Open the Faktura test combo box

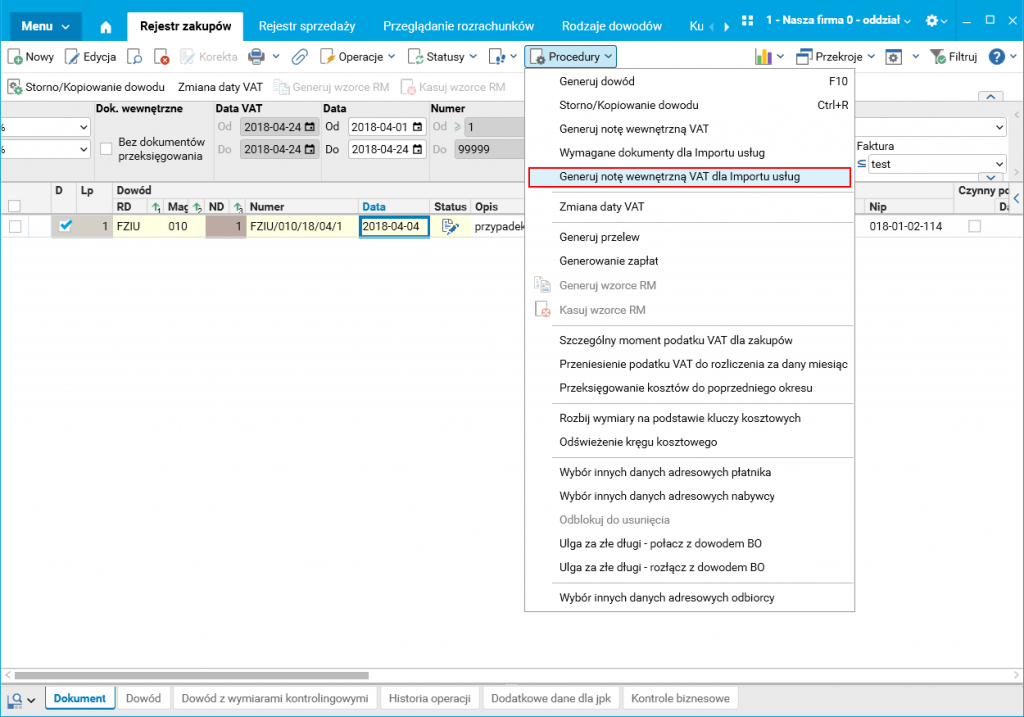936,164
